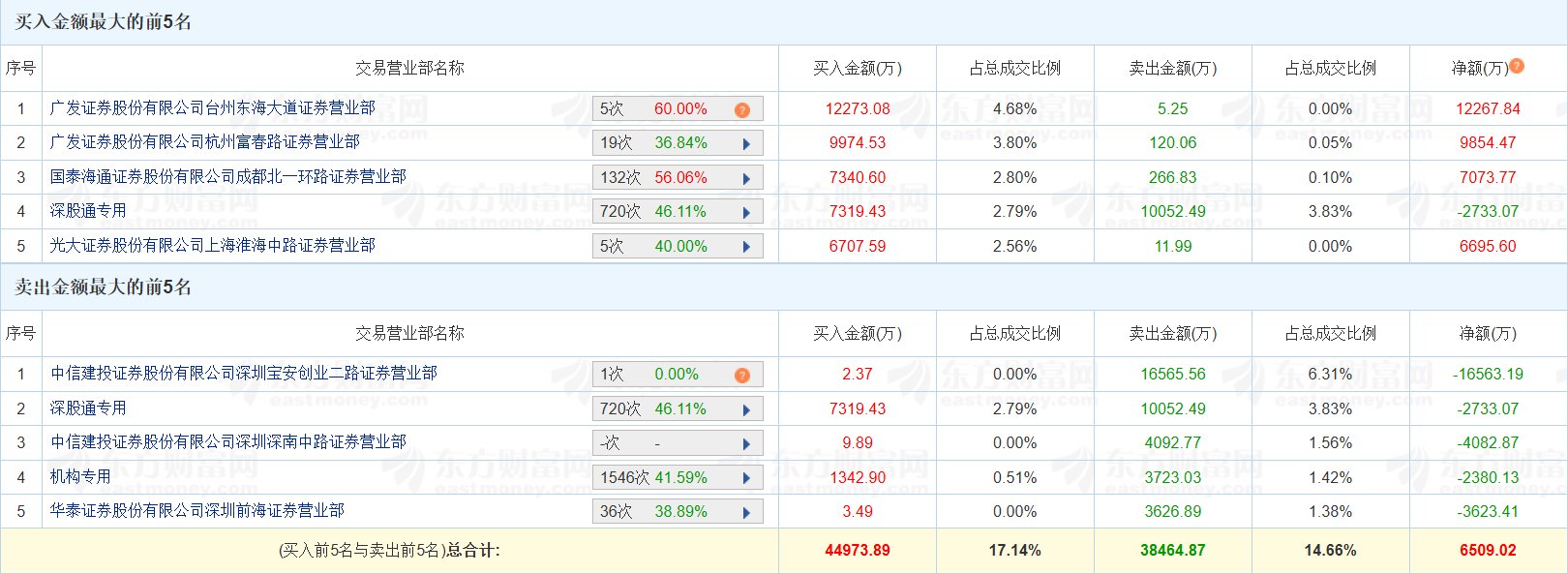This screenshot has height=574, width=1568.
Task: Click blue arrow in 深圳前海 row
Action: pyautogui.click(x=746, y=512)
